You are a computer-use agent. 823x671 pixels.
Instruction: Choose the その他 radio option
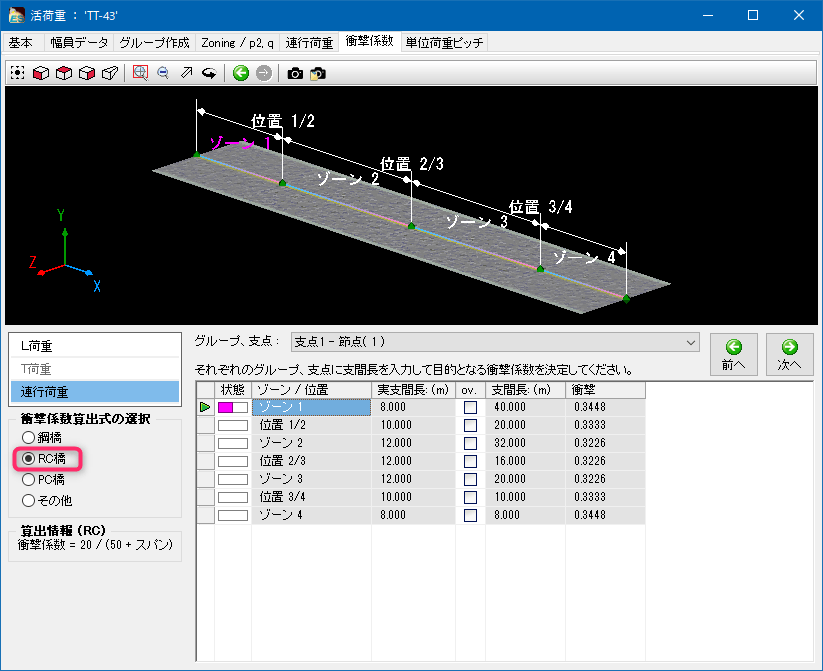click(28, 500)
